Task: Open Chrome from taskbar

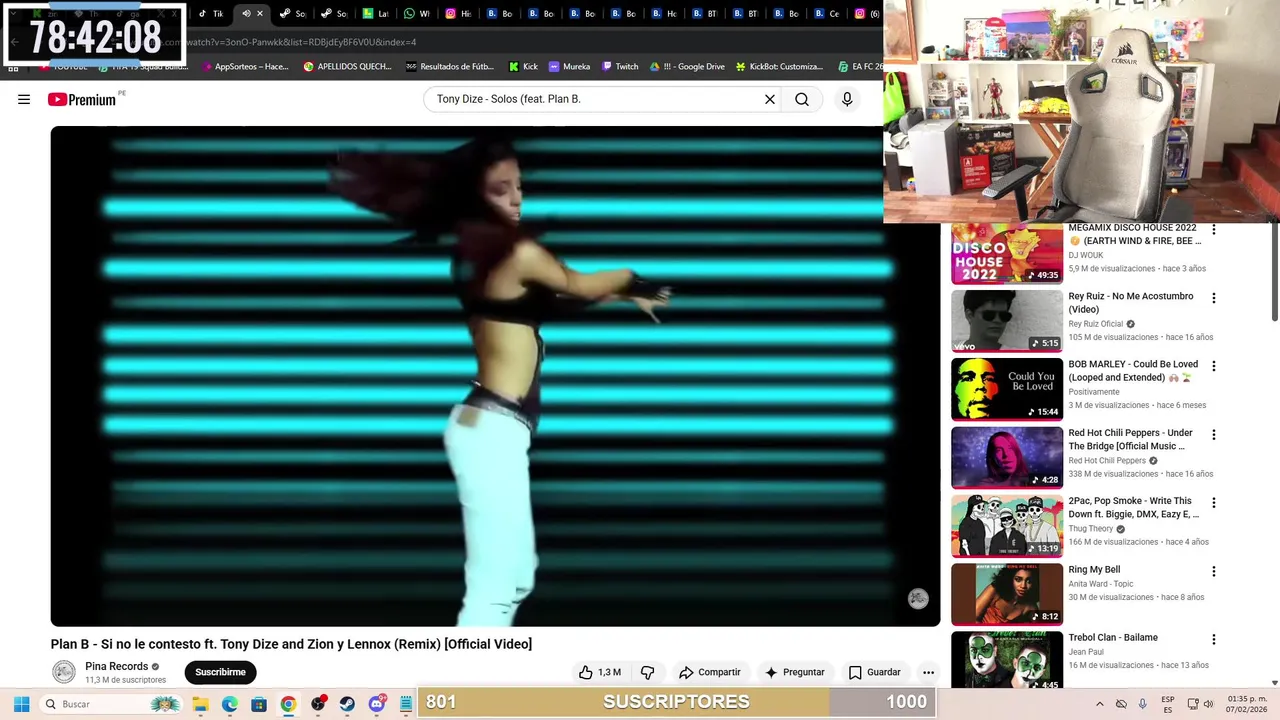Action: click(288, 704)
